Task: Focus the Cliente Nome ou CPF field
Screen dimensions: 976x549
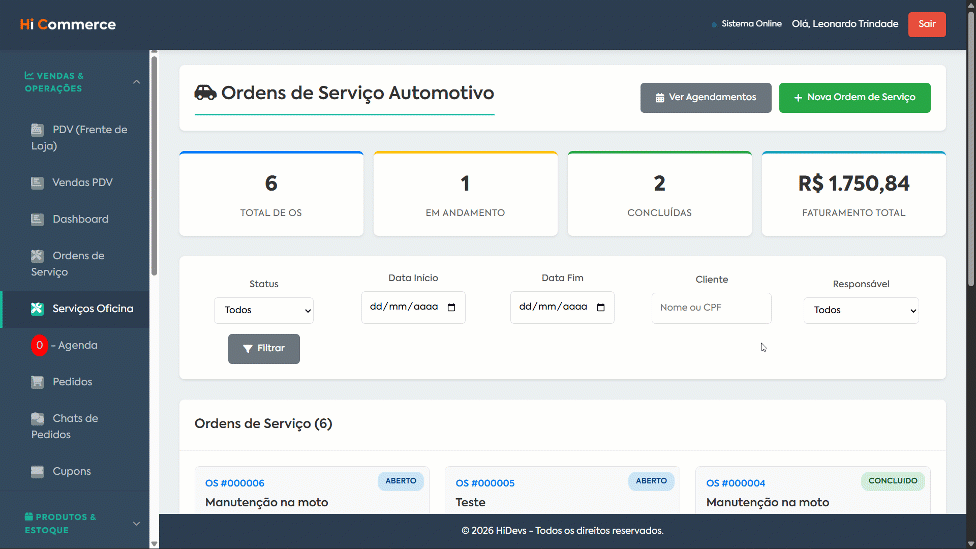Action: 711,307
